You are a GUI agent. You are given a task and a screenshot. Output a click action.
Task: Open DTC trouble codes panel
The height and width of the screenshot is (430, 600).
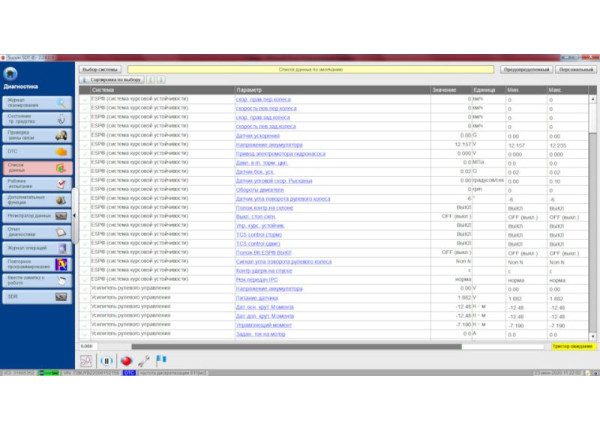tap(36, 151)
